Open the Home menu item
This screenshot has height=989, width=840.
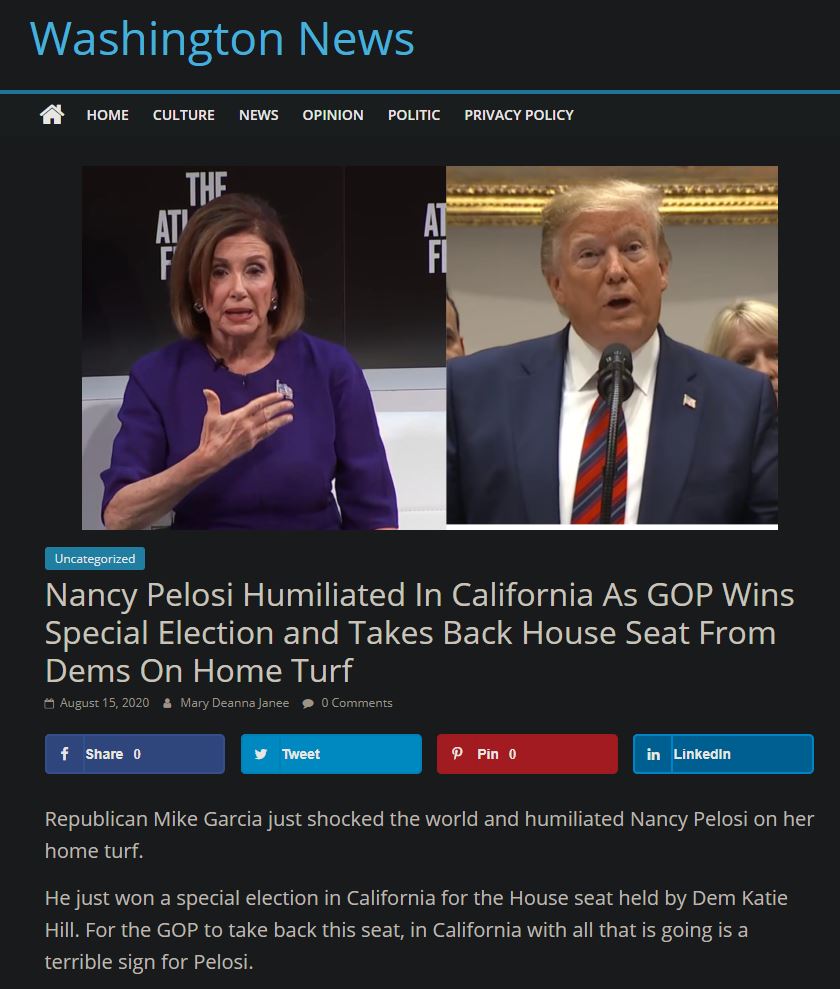107,115
